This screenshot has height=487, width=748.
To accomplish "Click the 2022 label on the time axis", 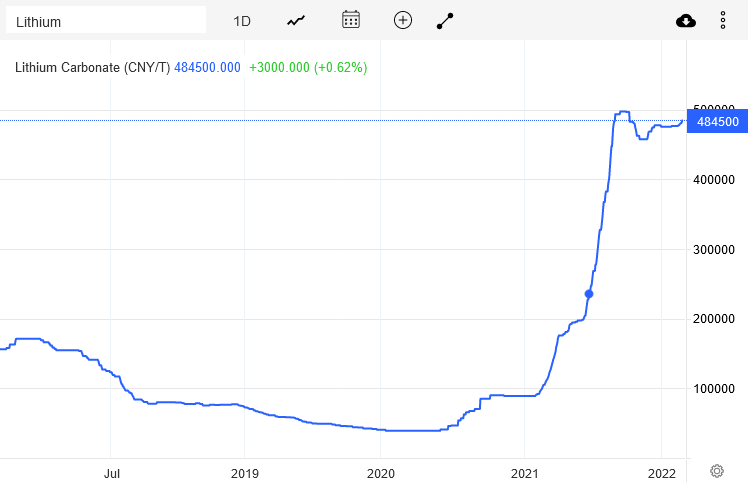I will pos(661,471).
